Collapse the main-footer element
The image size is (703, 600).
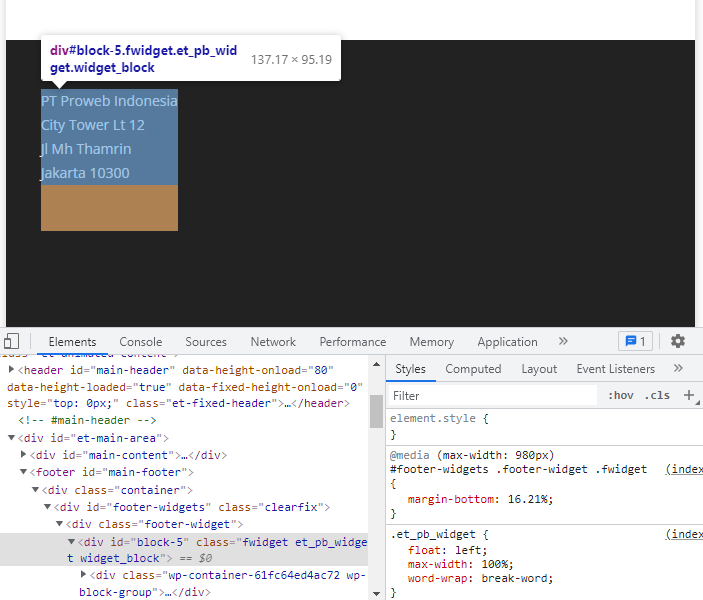pyautogui.click(x=23, y=472)
